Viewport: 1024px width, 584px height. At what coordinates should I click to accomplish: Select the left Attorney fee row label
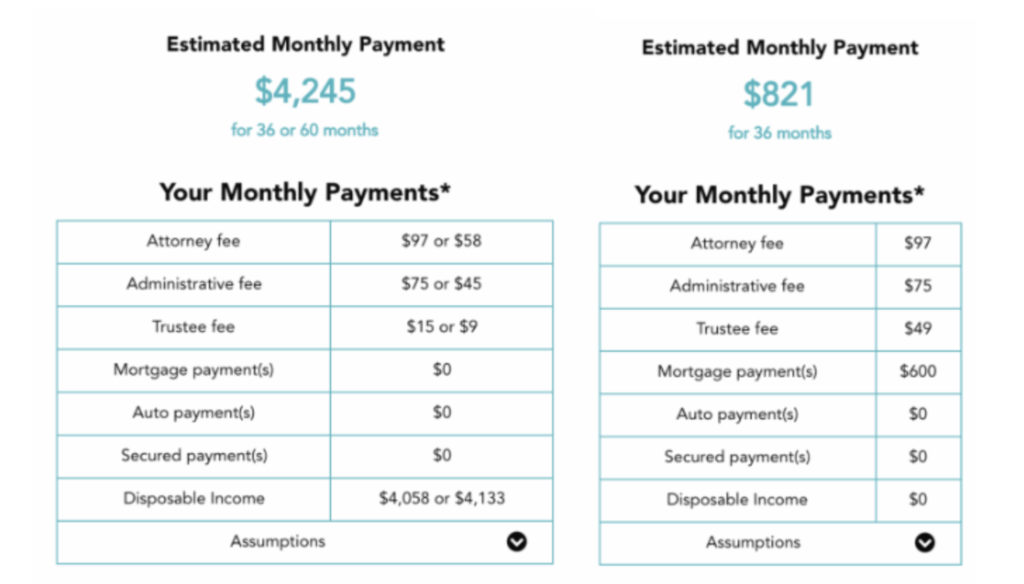(193, 241)
